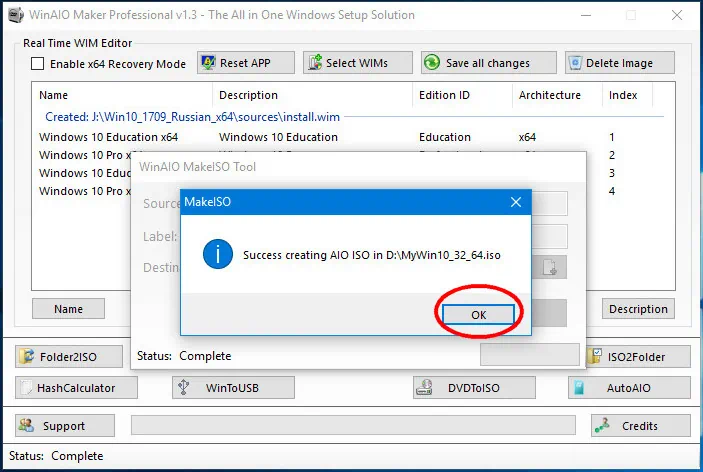Image resolution: width=703 pixels, height=472 pixels.
Task: Click index value 4 in the list
Action: (612, 191)
